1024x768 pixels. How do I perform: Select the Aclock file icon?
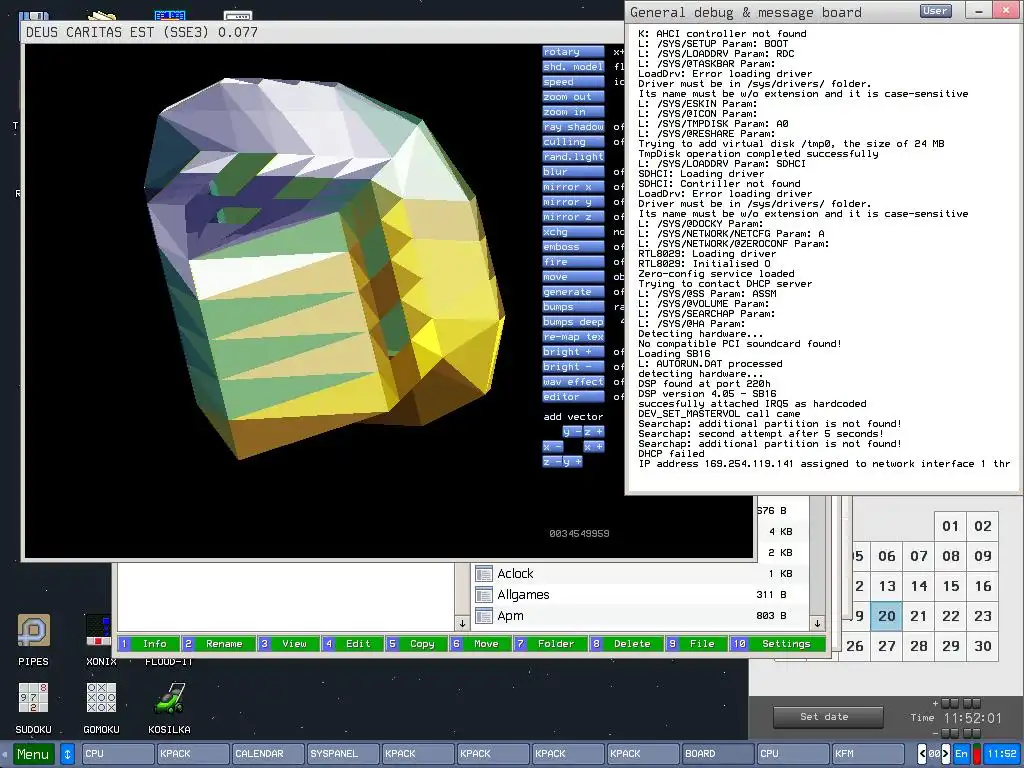(484, 573)
